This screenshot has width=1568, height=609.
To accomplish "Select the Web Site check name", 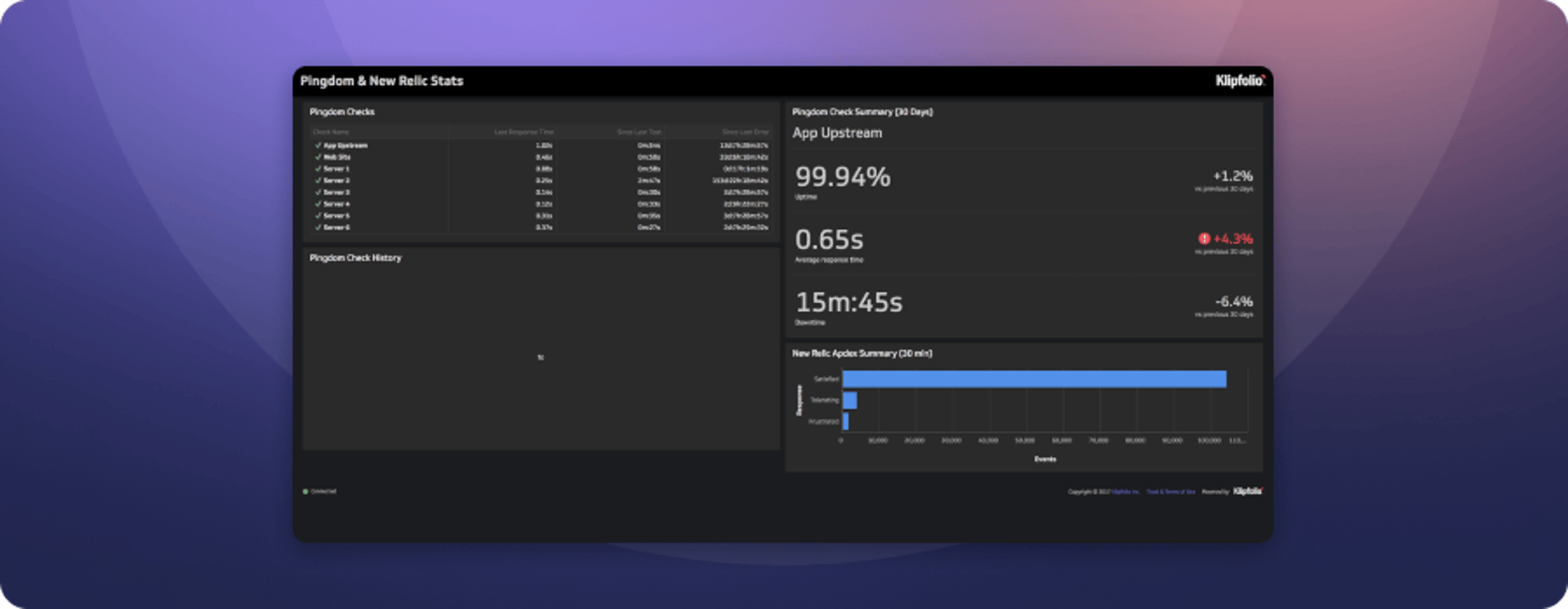I will click(336, 157).
